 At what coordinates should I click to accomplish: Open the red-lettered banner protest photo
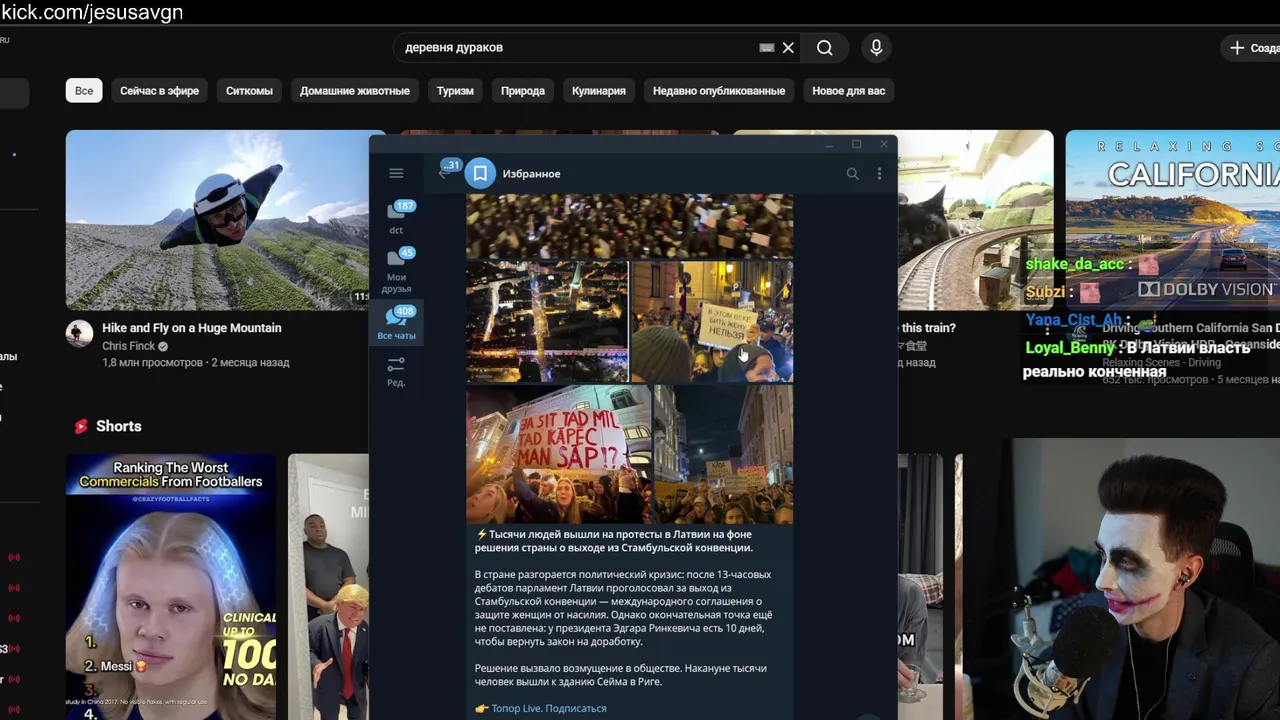559,454
